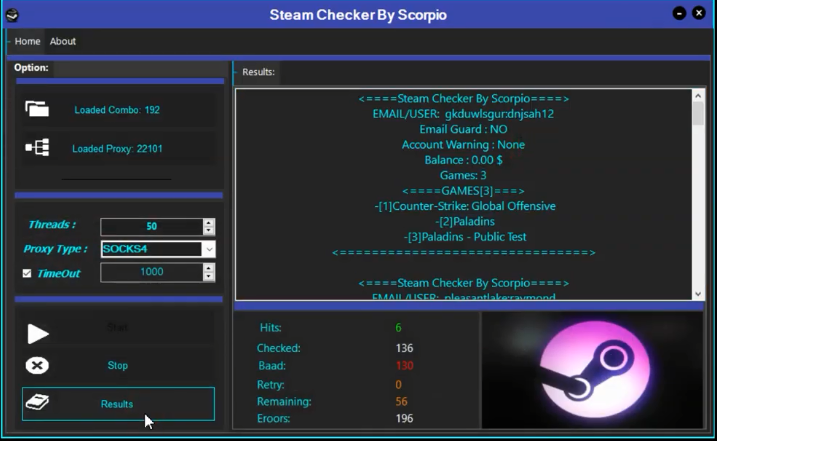Screen dimensions: 819x460
Task: Click the play triangle icon
Action: [x=38, y=334]
